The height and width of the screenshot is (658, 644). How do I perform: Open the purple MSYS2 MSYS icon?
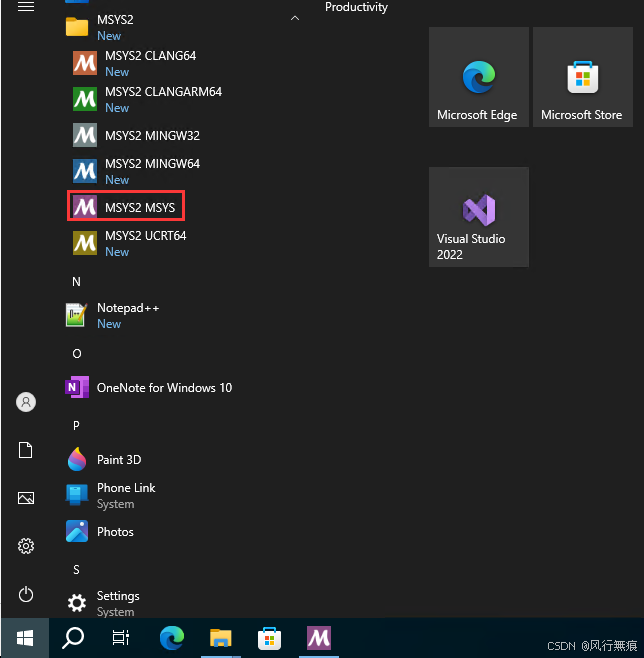click(85, 207)
